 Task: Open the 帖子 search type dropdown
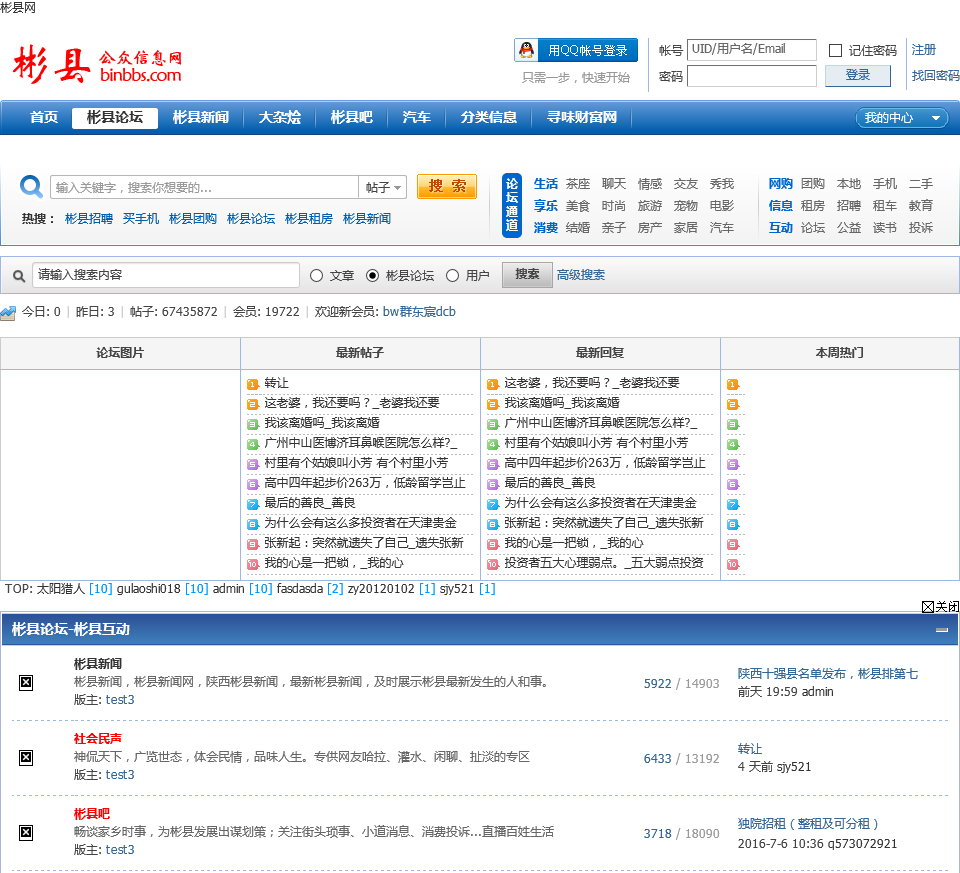(x=383, y=187)
